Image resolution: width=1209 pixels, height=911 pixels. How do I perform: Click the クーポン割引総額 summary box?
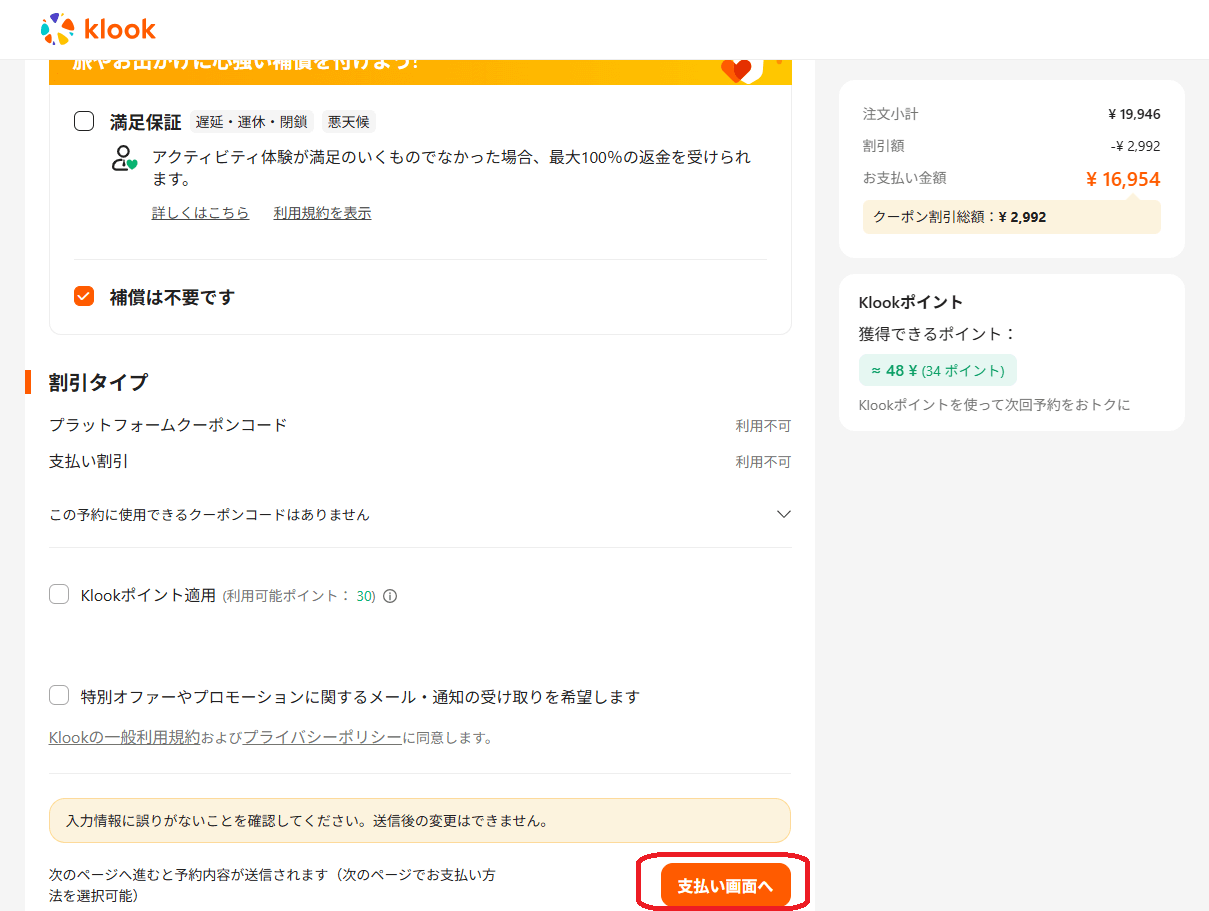[x=1011, y=217]
